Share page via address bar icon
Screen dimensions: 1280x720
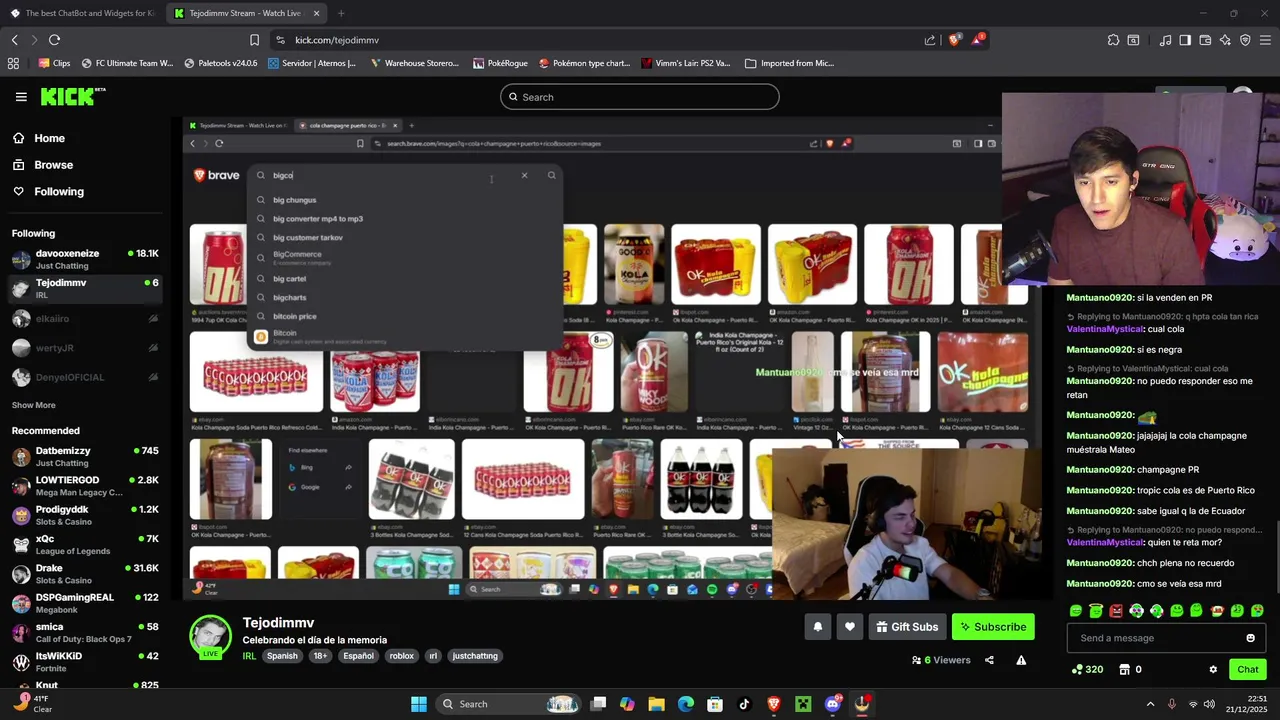coord(930,40)
